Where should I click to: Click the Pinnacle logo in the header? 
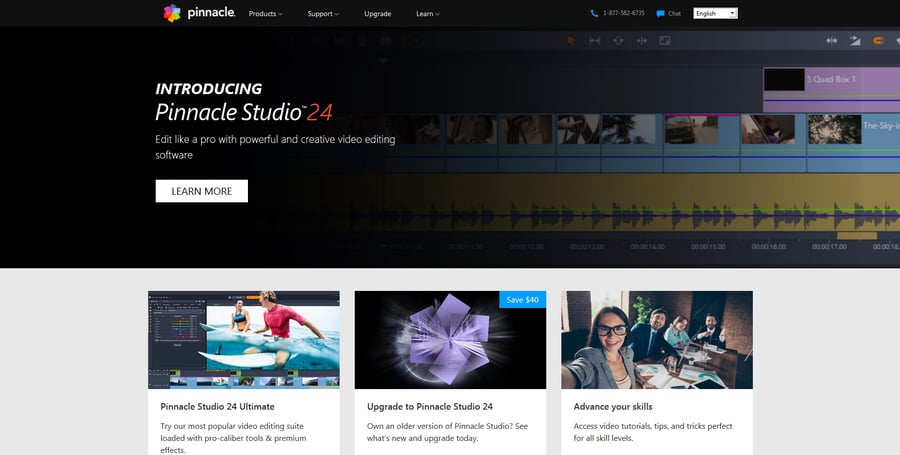tap(199, 13)
